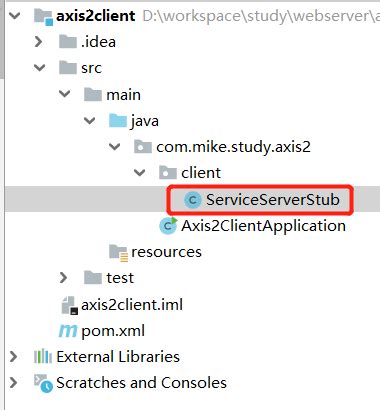This screenshot has height=410, width=380.
Task: Click the axis2client.iml file icon
Action: click(70, 305)
